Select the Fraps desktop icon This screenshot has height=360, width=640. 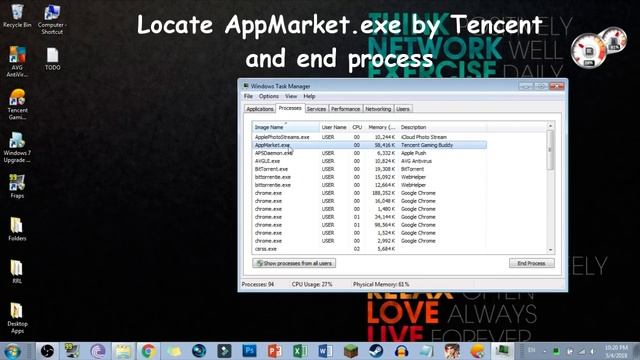(x=17, y=186)
